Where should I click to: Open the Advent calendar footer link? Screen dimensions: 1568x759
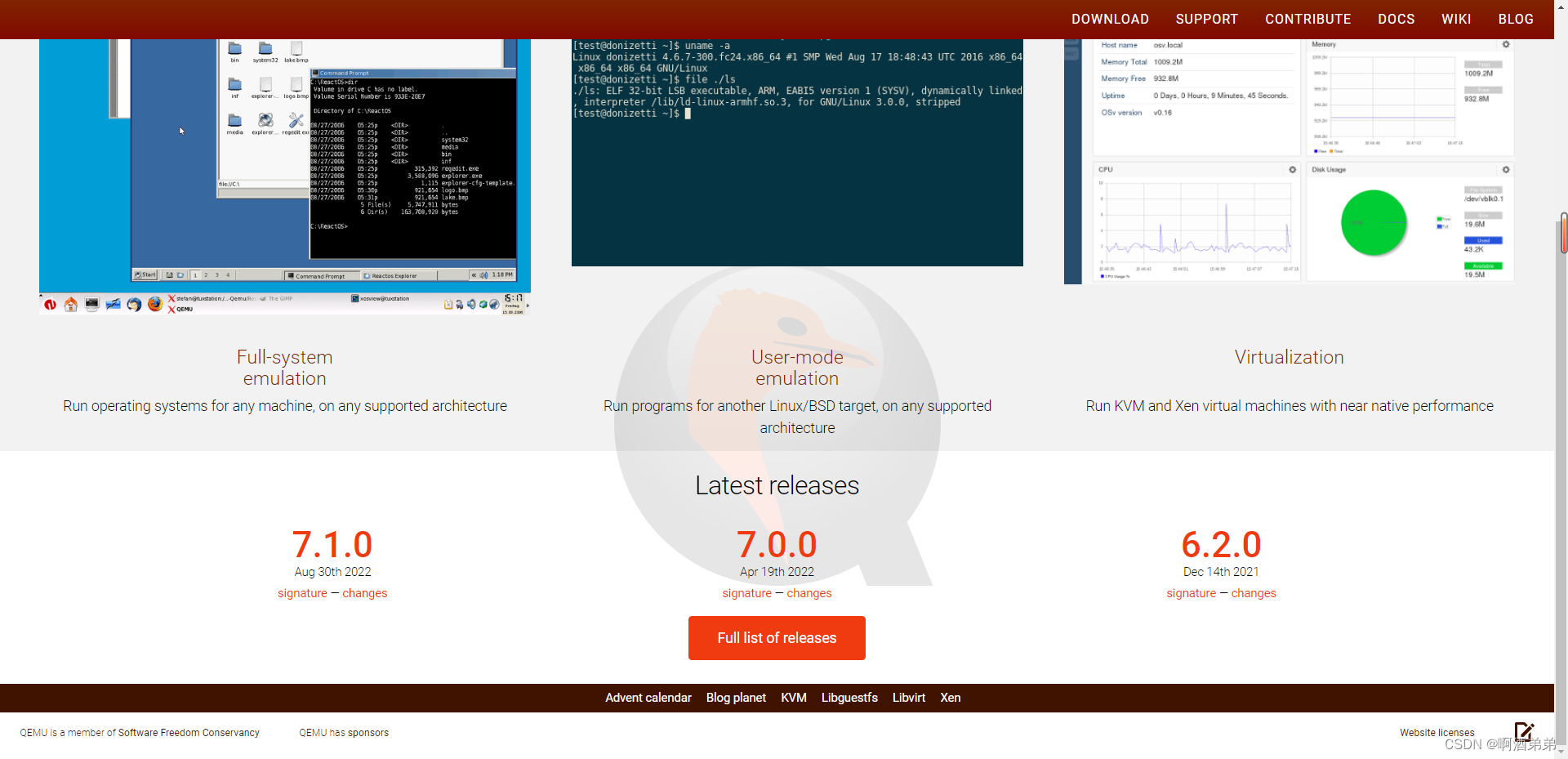coord(648,698)
